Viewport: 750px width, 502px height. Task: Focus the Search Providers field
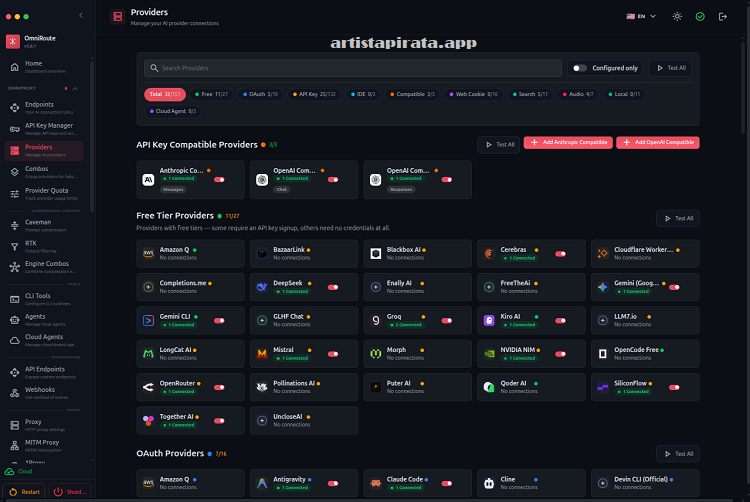click(353, 68)
